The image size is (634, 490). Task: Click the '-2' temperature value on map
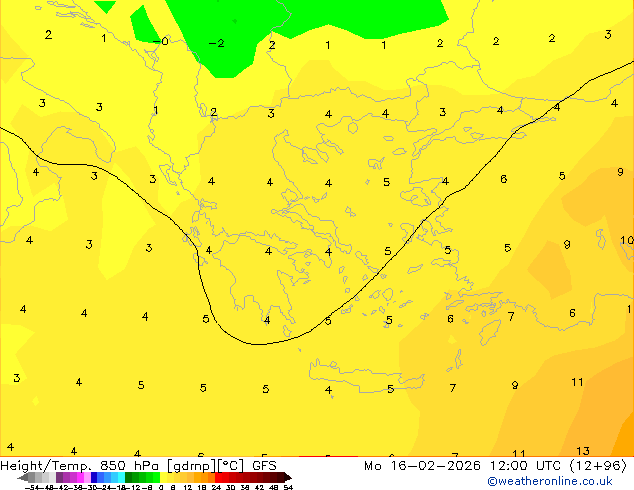click(216, 43)
